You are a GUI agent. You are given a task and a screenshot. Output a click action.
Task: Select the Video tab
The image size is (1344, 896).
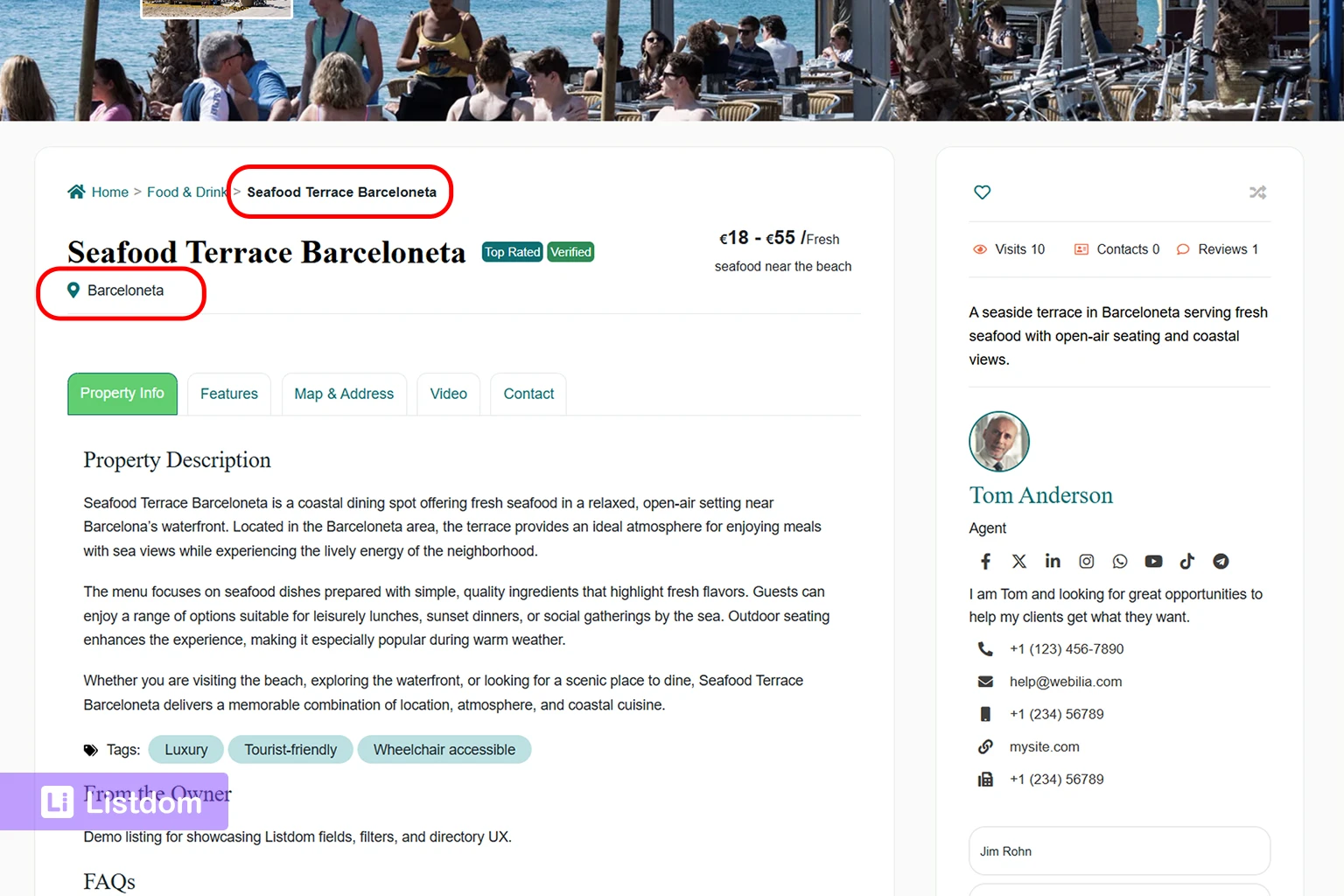click(449, 394)
